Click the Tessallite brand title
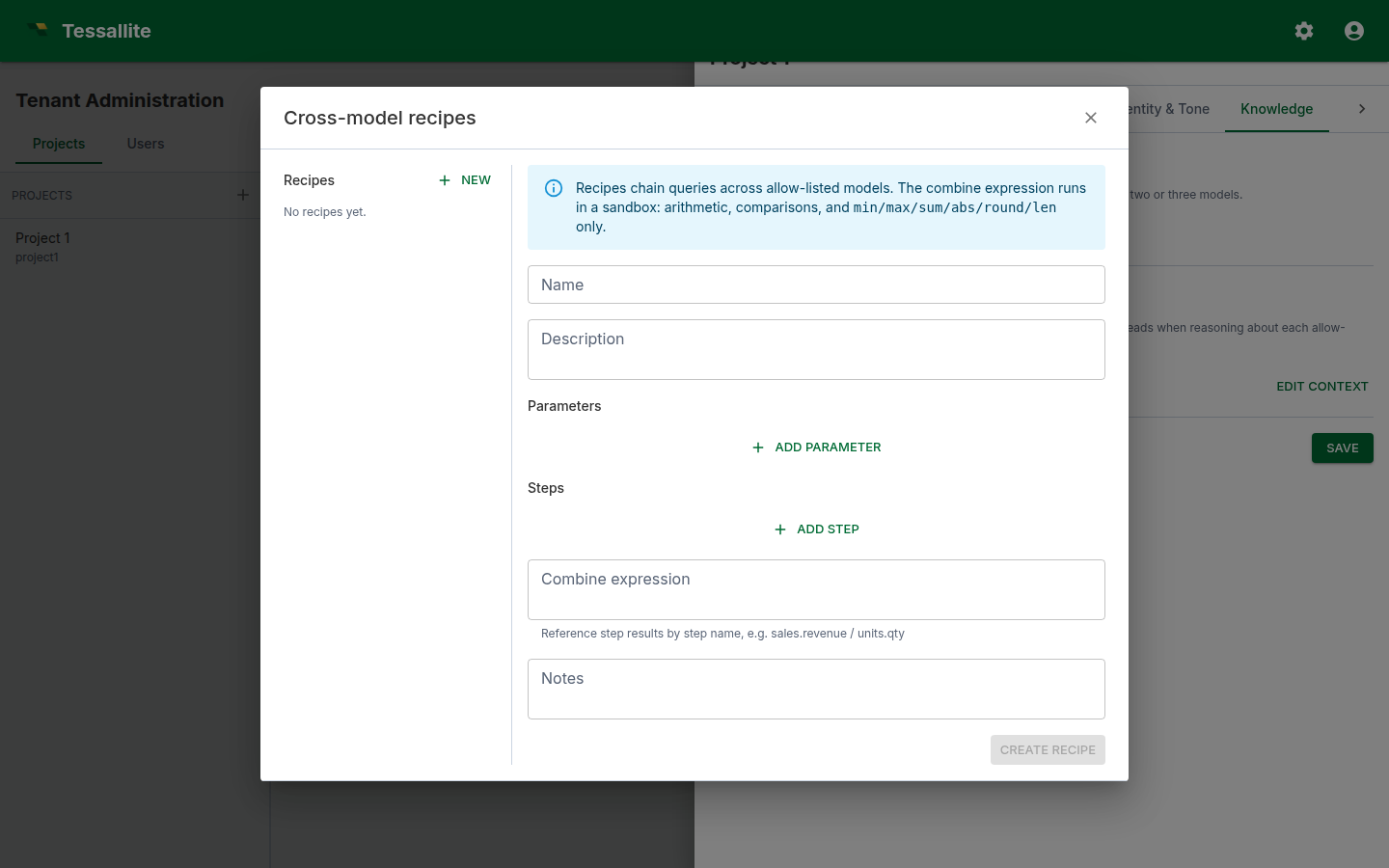Viewport: 1389px width, 868px height. coord(106,31)
